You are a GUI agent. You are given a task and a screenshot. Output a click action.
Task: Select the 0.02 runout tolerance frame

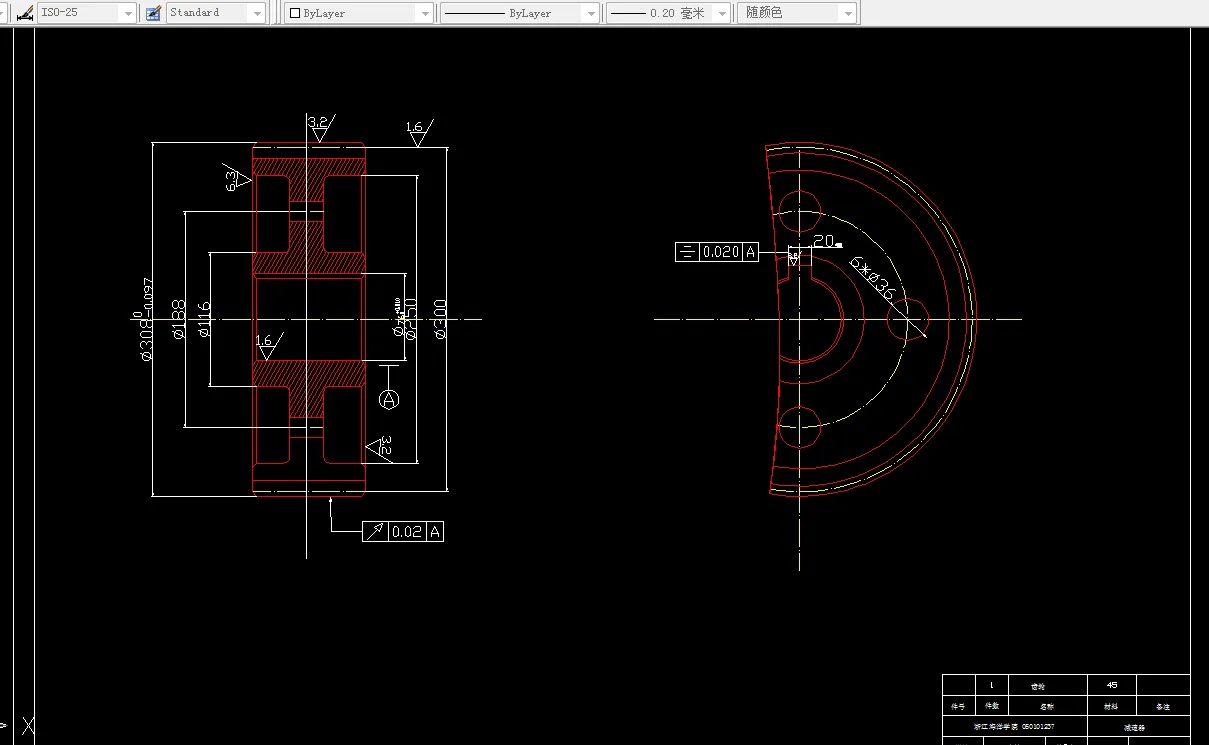402,531
